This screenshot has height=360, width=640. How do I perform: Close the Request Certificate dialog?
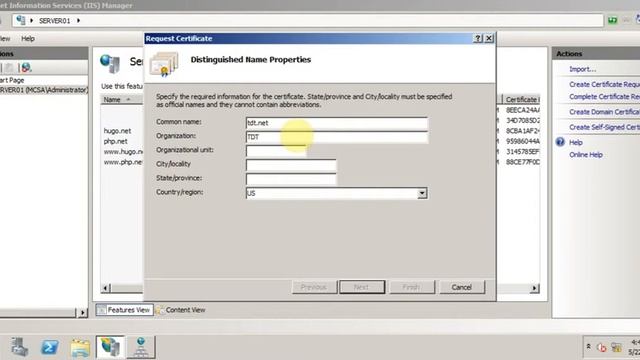489,38
